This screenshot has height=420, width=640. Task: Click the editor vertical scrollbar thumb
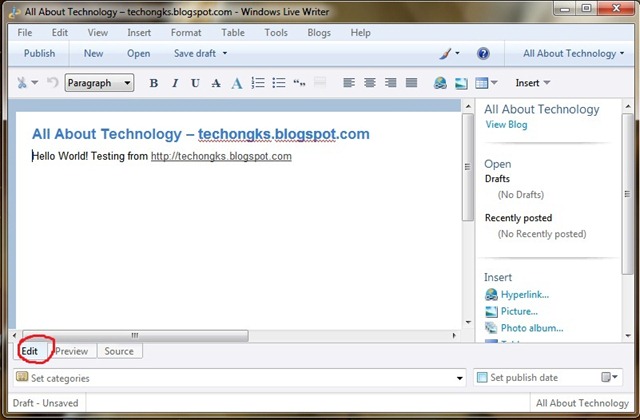(x=467, y=167)
